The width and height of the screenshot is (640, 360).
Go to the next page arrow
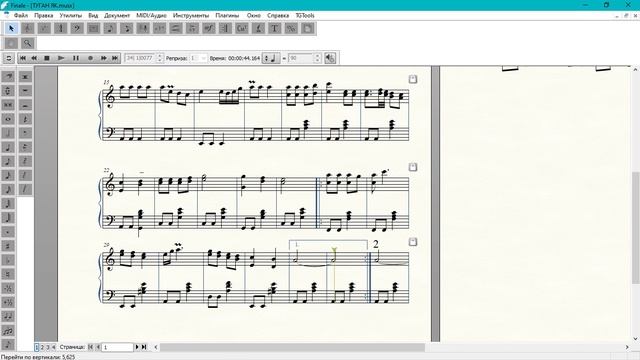pyautogui.click(x=137, y=347)
